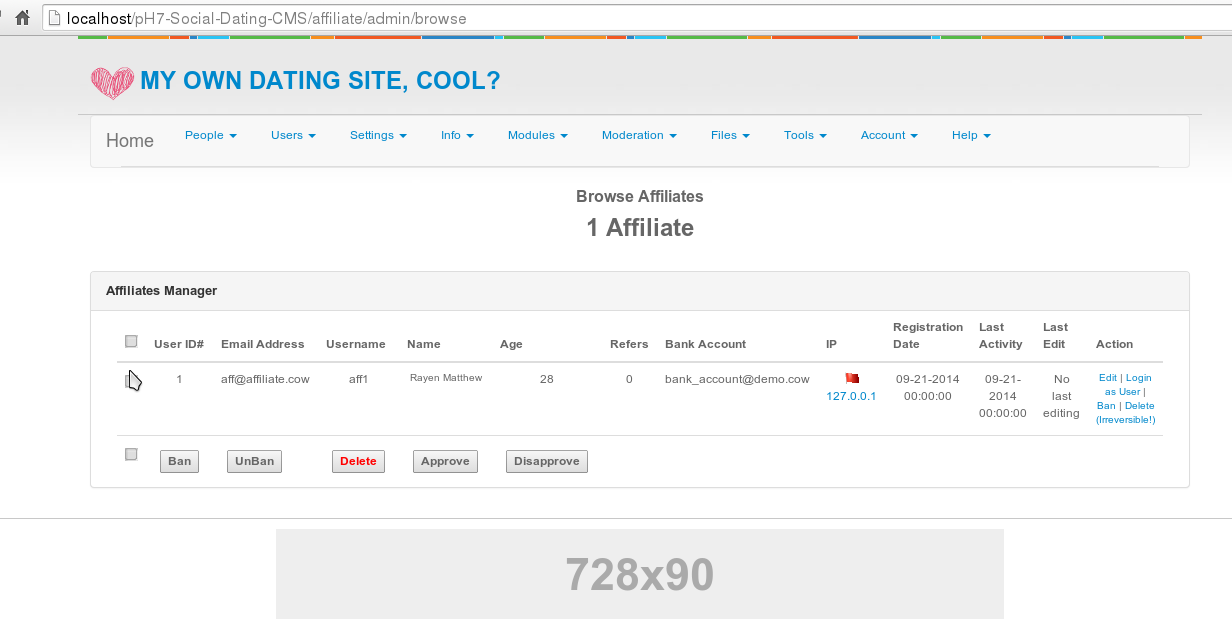This screenshot has height=621, width=1232.
Task: Click the Ban button below the table
Action: (180, 461)
